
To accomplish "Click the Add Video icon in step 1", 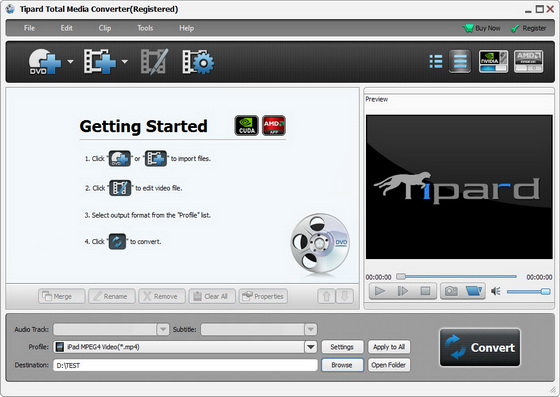I will tap(156, 159).
